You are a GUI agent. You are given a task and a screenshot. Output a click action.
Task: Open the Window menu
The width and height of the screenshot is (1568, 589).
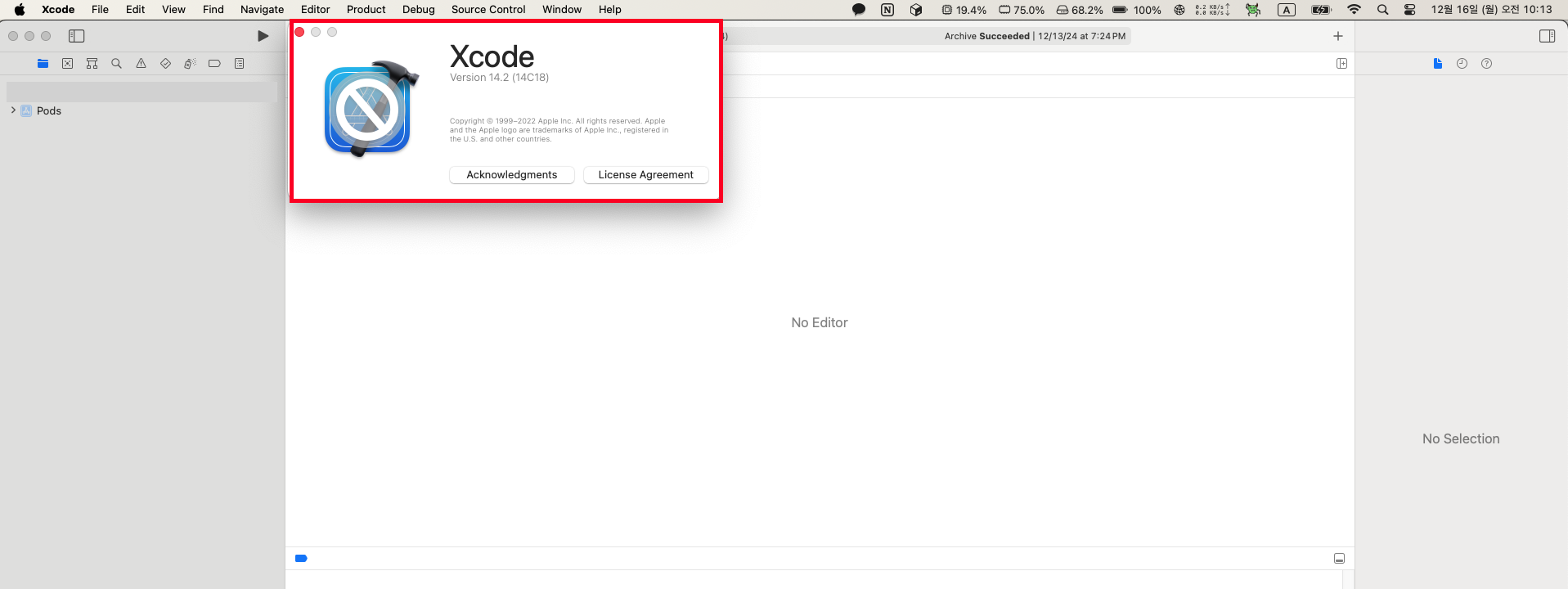point(562,10)
